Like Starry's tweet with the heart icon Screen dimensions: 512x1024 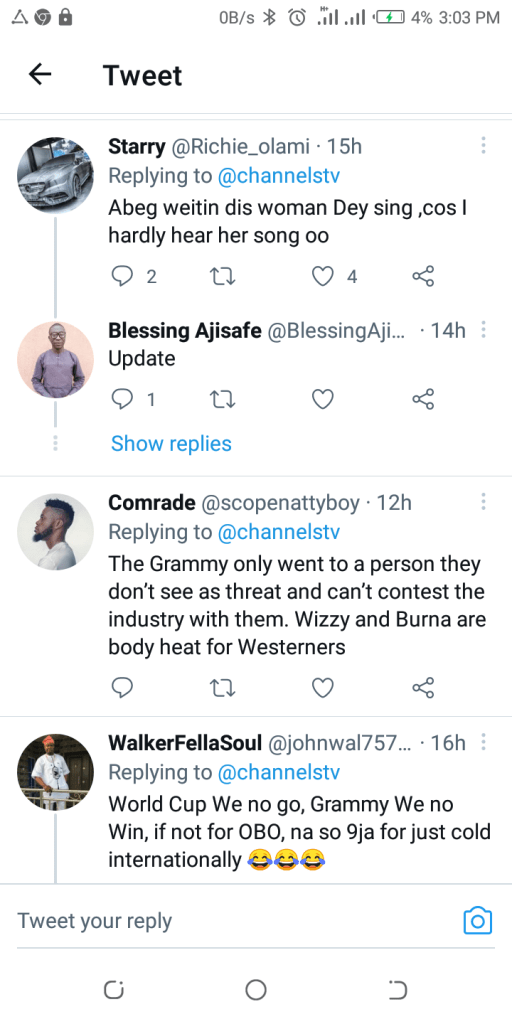(x=322, y=277)
